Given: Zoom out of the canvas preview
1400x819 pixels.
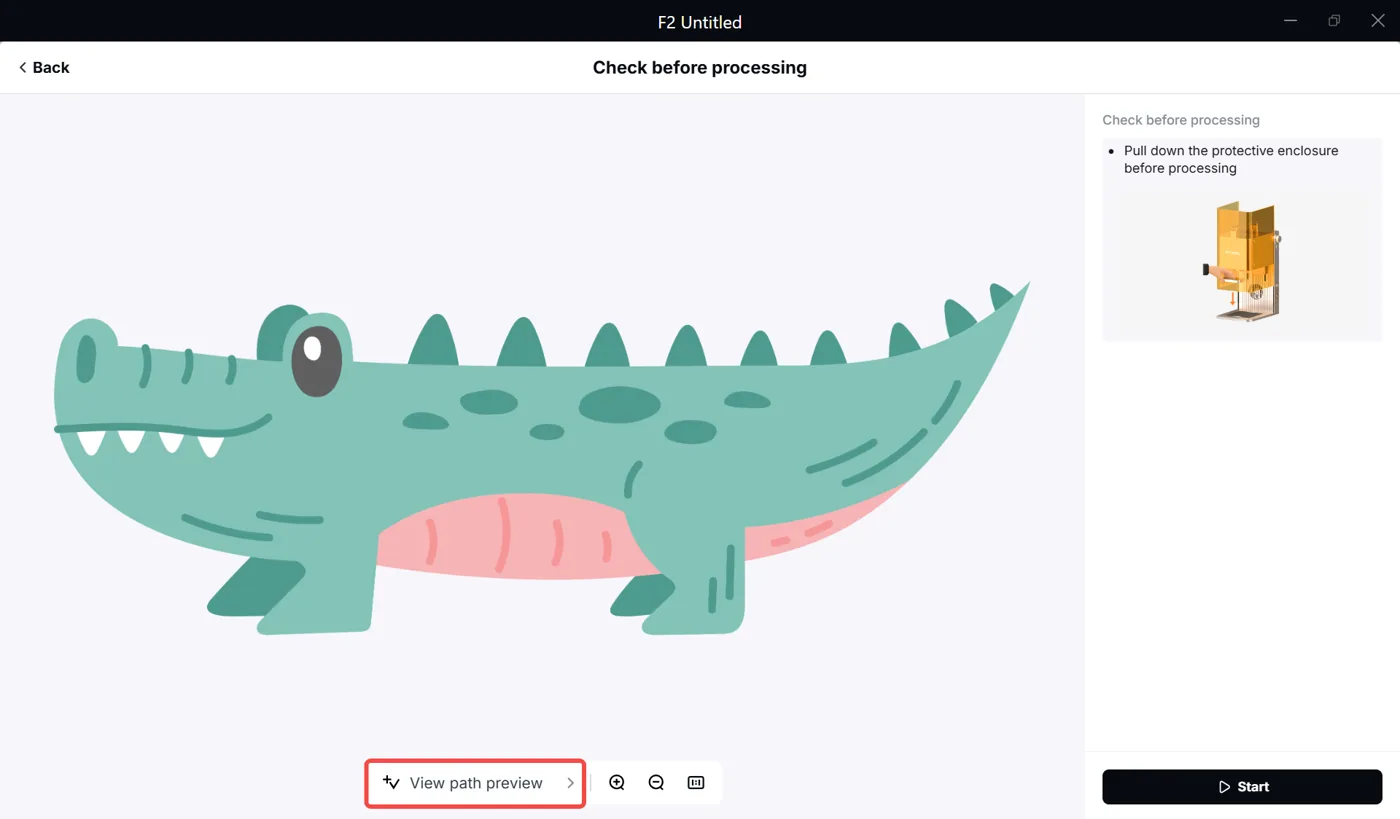Looking at the screenshot, I should point(656,783).
